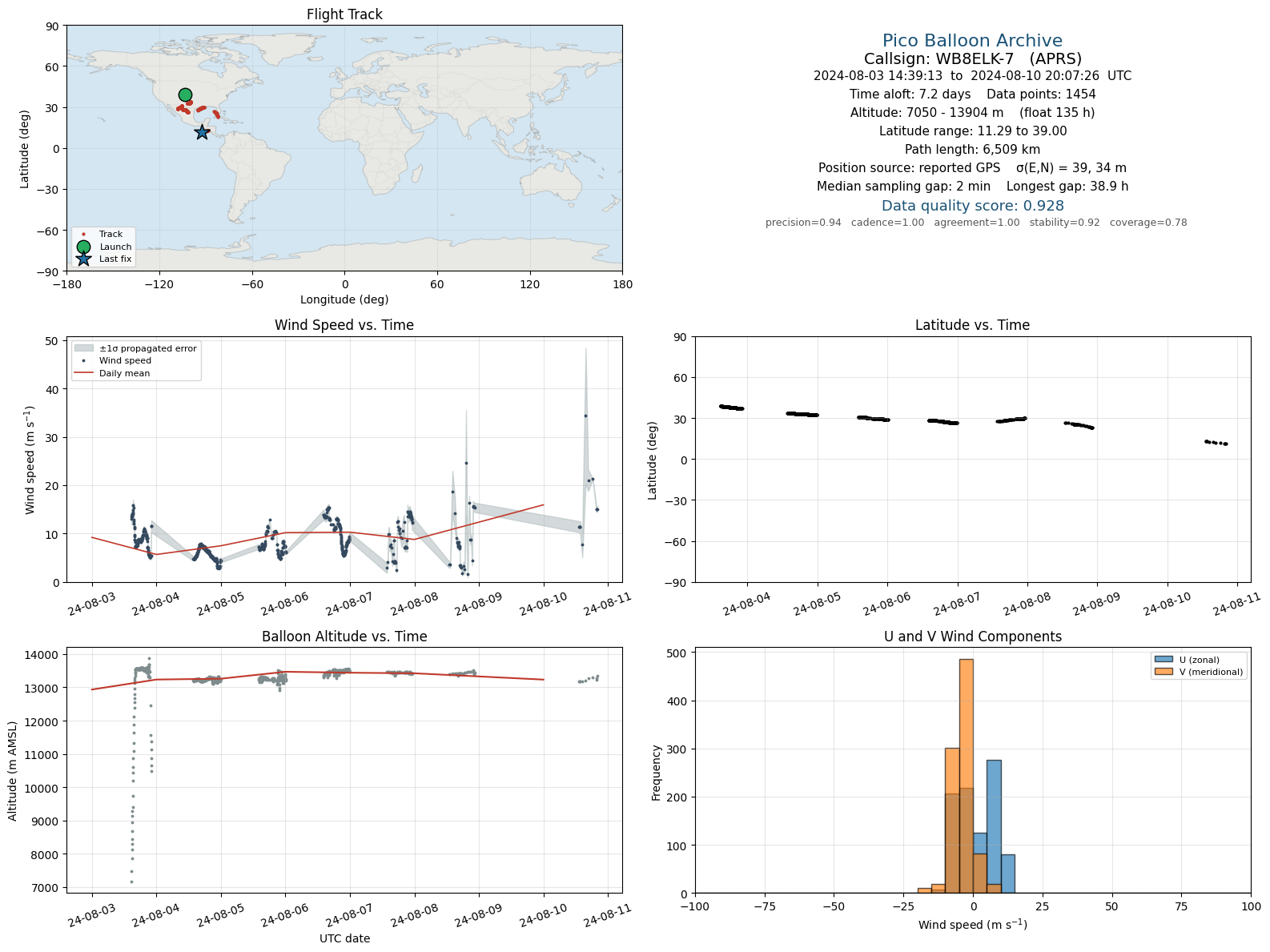The image size is (1270, 952).
Task: Click the 'stability=0.92' value
Action: [x=1065, y=223]
